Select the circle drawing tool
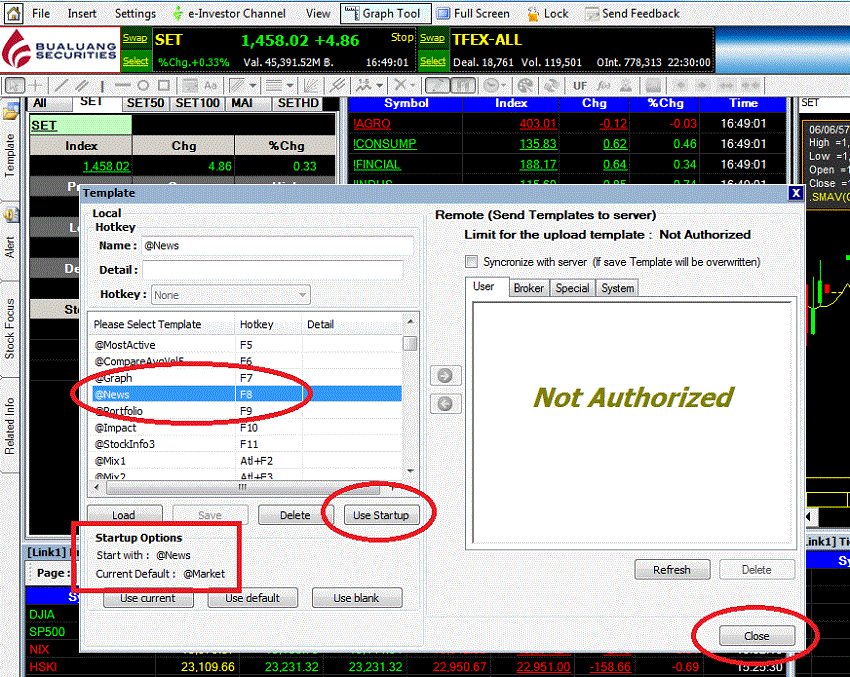 point(143,86)
